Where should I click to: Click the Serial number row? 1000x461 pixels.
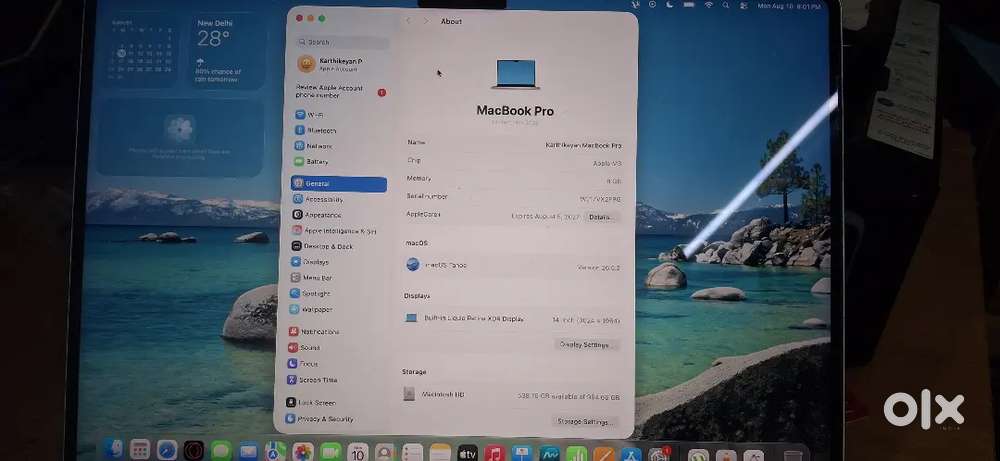coord(513,198)
